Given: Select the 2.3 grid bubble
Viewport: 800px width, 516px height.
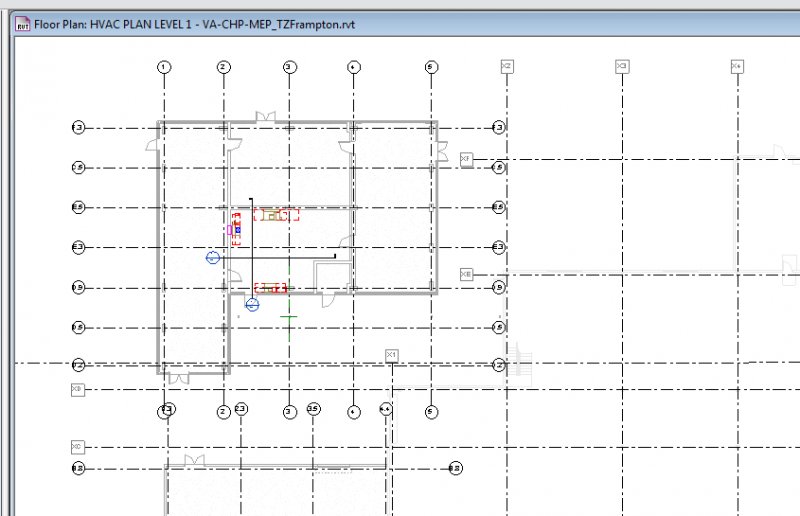Looking at the screenshot, I should [x=241, y=409].
